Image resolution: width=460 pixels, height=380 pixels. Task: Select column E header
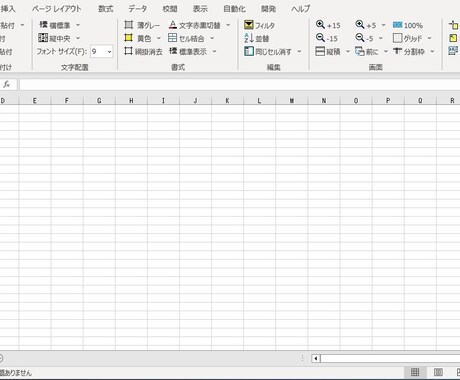[x=35, y=100]
